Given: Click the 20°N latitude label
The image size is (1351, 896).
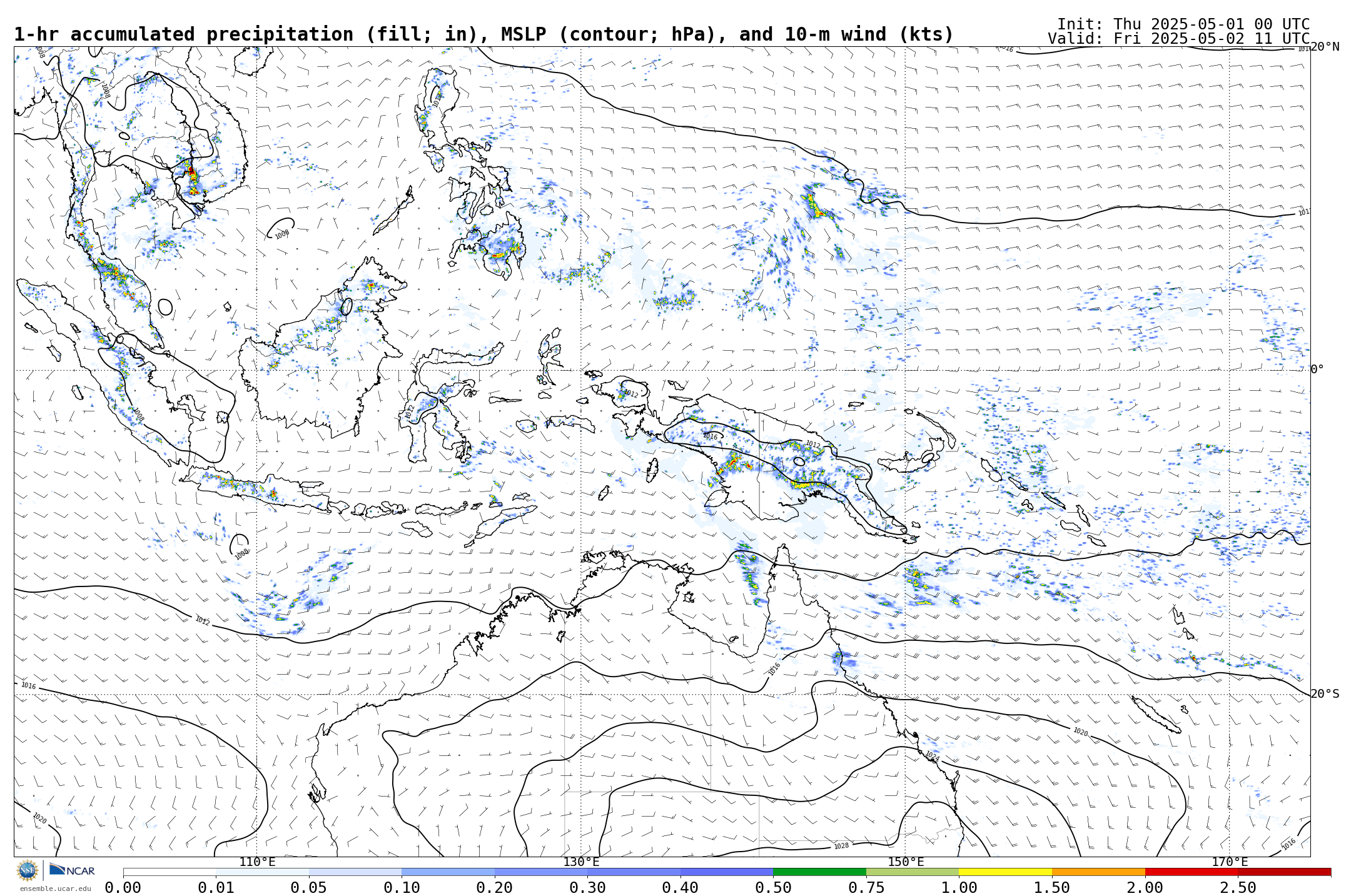Looking at the screenshot, I should [1325, 47].
